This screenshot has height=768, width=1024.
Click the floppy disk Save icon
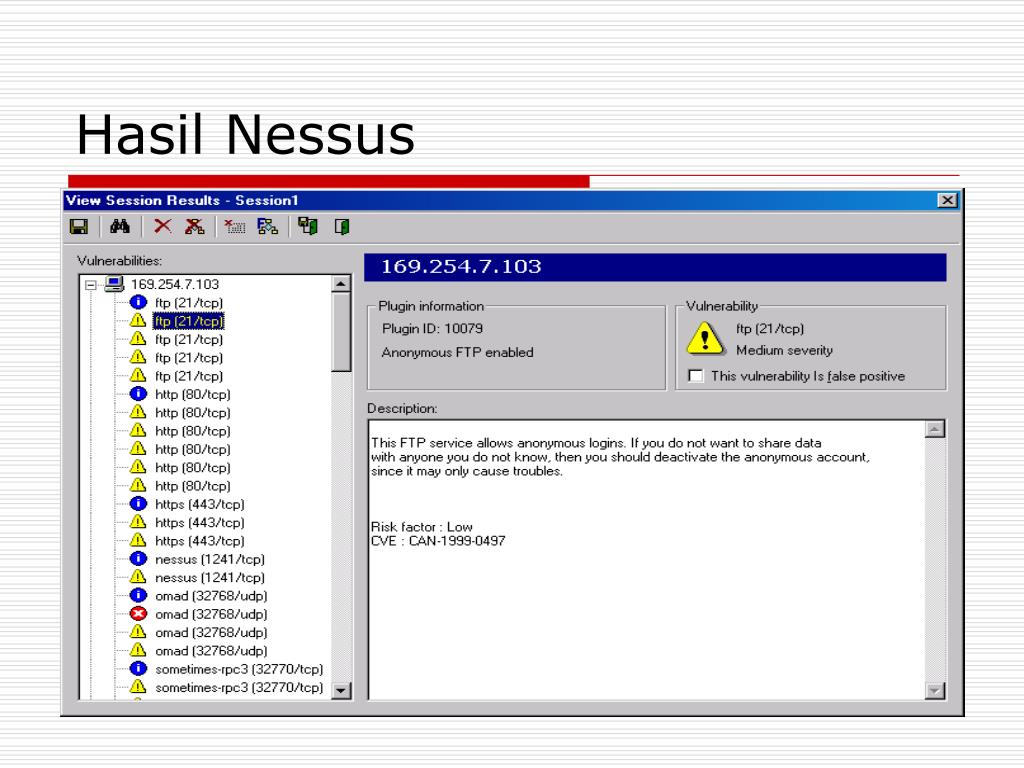point(79,227)
